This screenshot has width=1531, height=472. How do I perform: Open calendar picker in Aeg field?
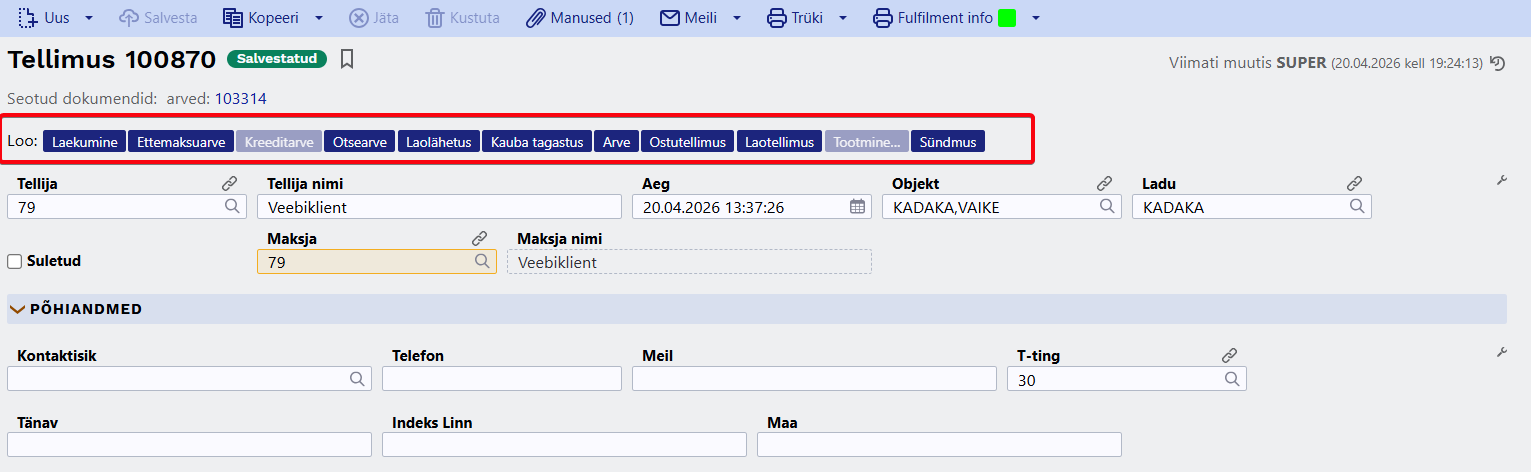tap(857, 207)
